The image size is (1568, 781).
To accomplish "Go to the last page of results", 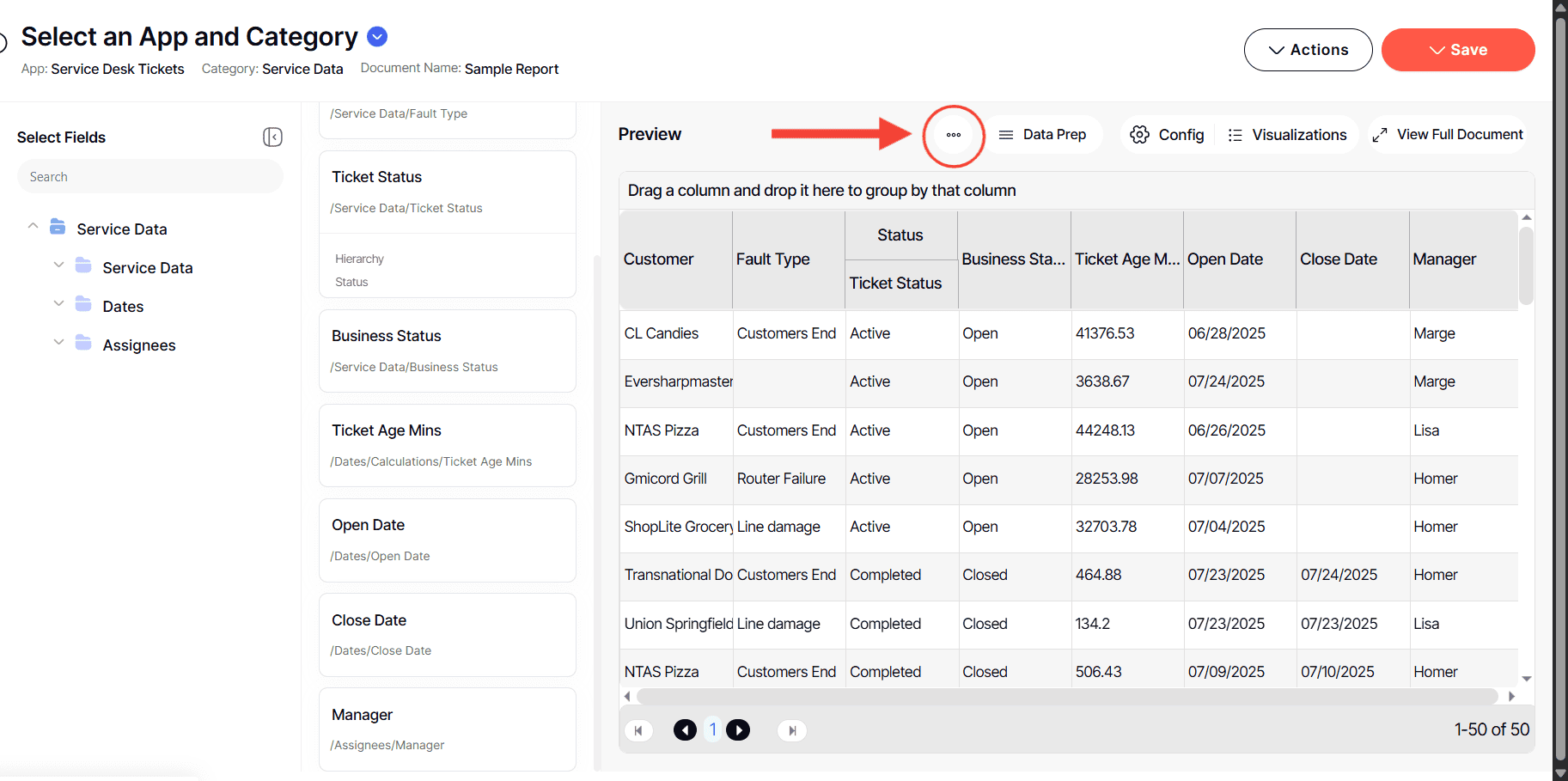I will click(792, 730).
